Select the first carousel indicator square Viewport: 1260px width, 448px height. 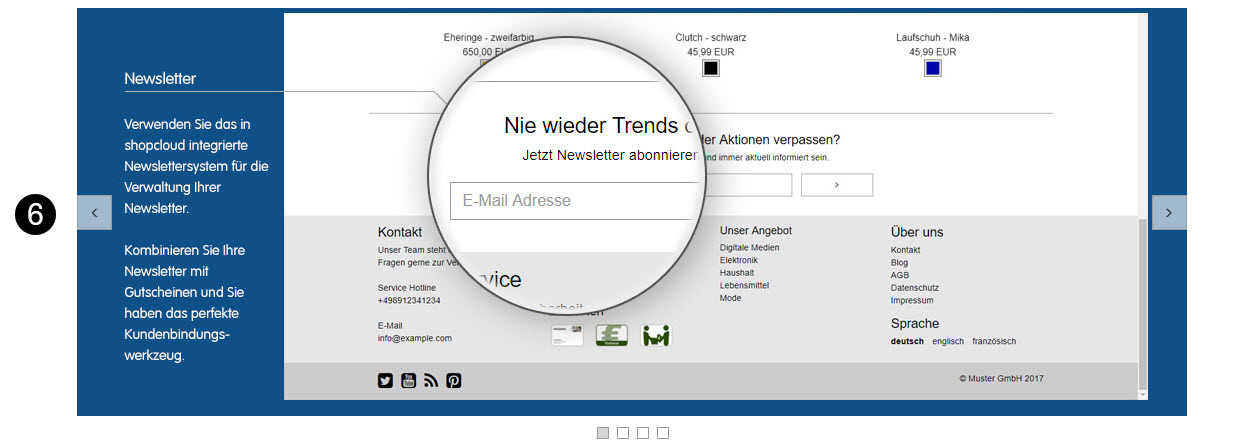603,433
